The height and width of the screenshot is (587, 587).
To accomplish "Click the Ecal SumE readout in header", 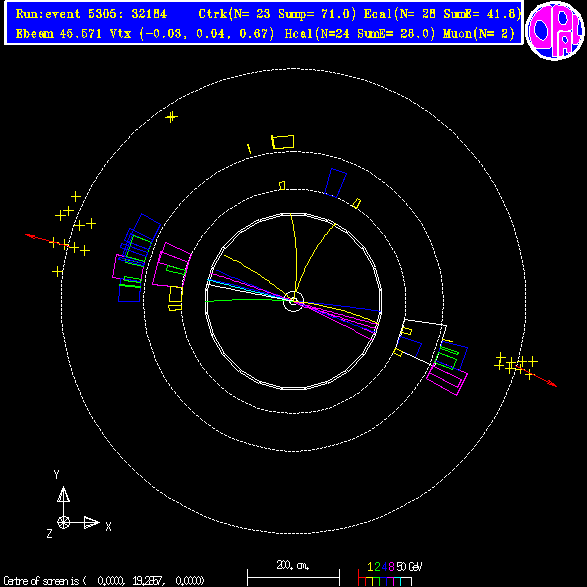I will coord(482,14).
